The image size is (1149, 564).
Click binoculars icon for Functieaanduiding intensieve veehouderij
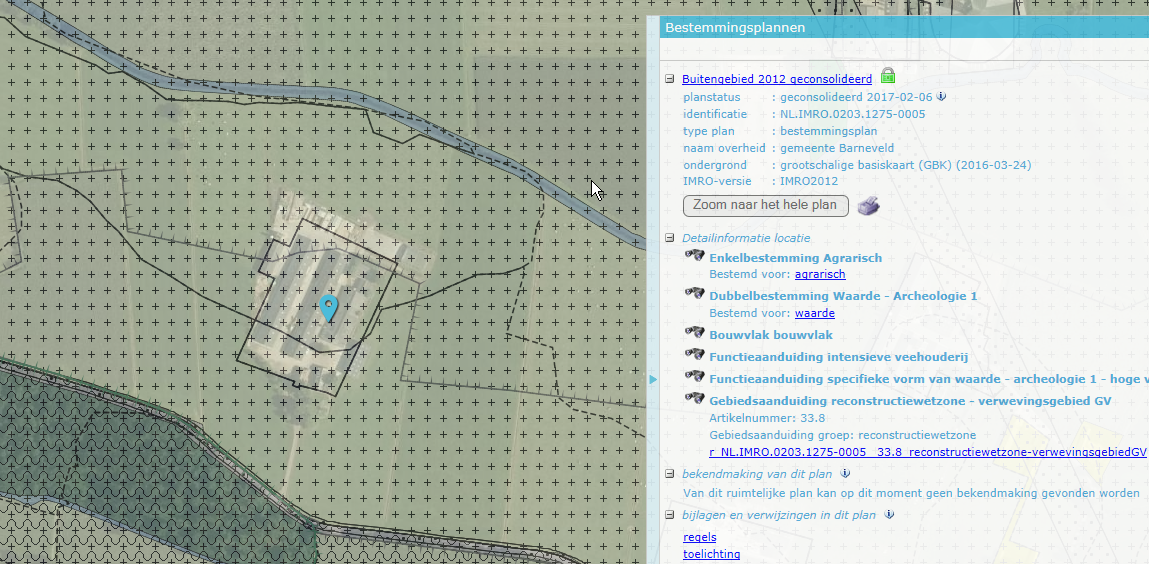tap(694, 355)
